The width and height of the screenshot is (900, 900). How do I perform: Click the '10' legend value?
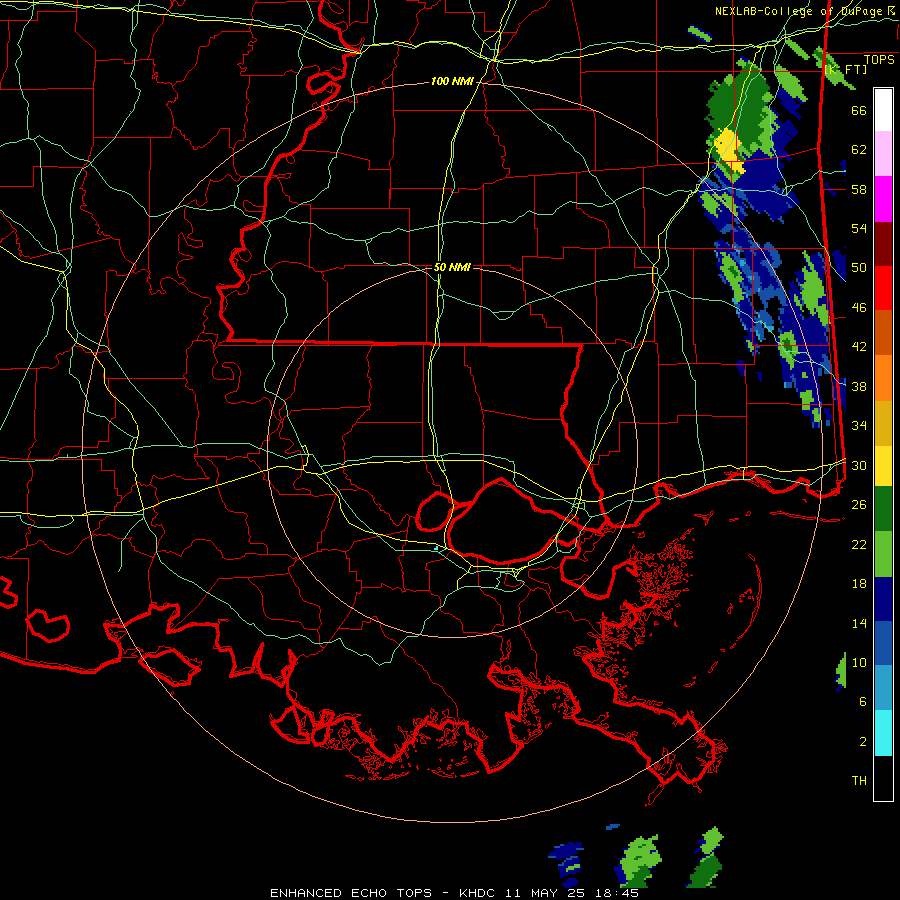coord(859,662)
